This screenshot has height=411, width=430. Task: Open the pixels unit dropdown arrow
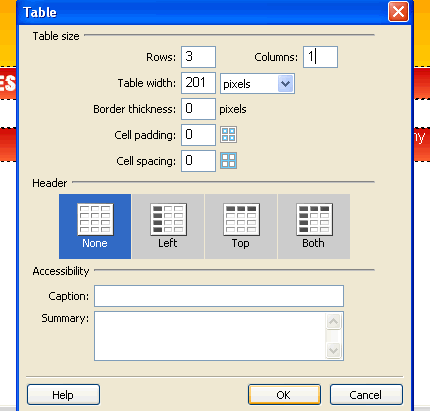click(286, 84)
